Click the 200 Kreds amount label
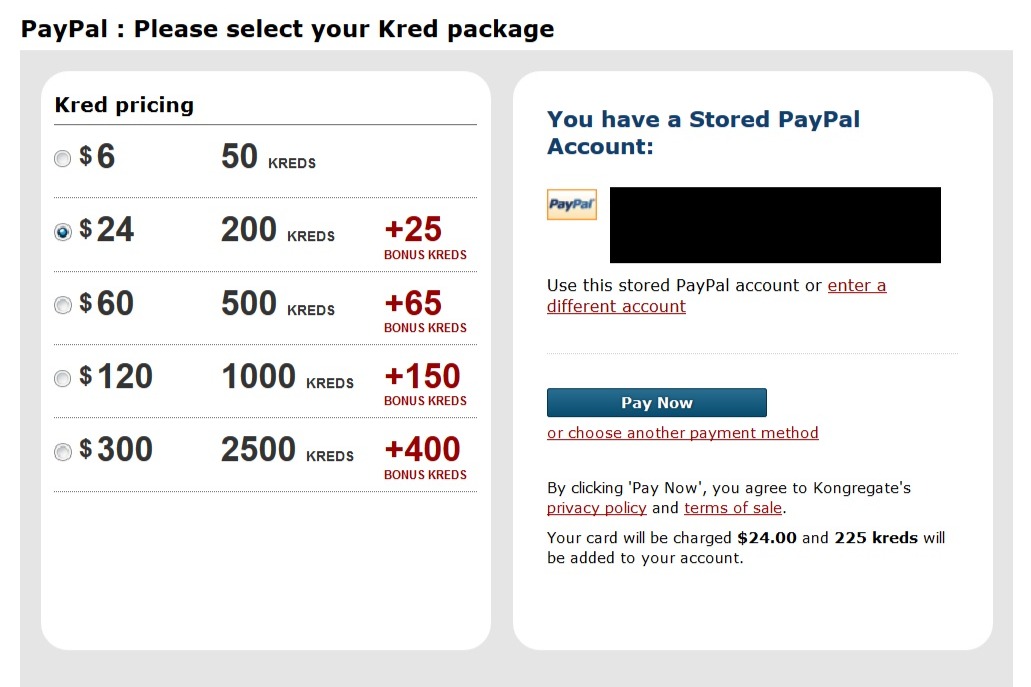The width and height of the screenshot is (1031, 687). (x=277, y=230)
